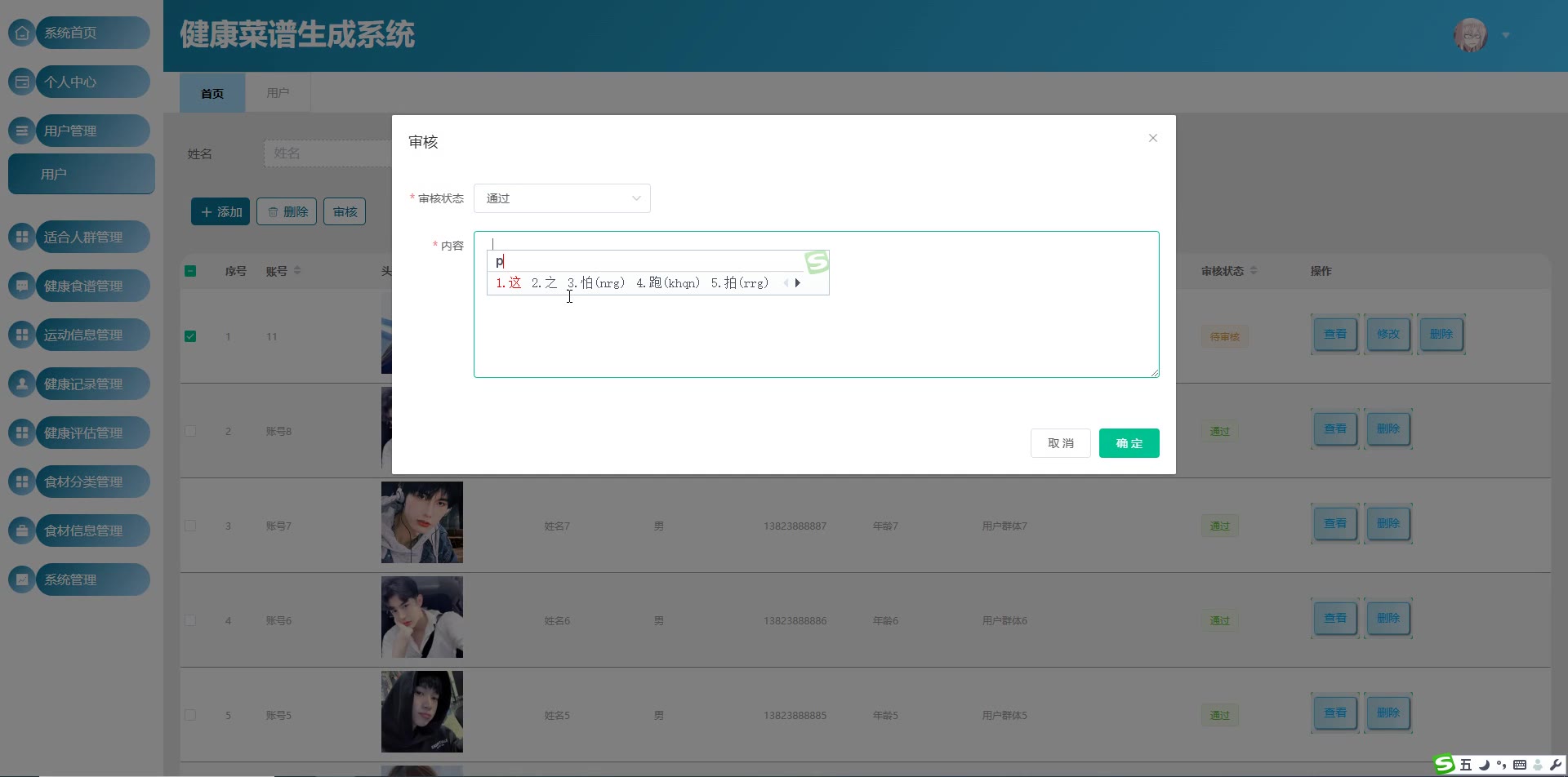Switch to the 用户 tab

pyautogui.click(x=278, y=93)
